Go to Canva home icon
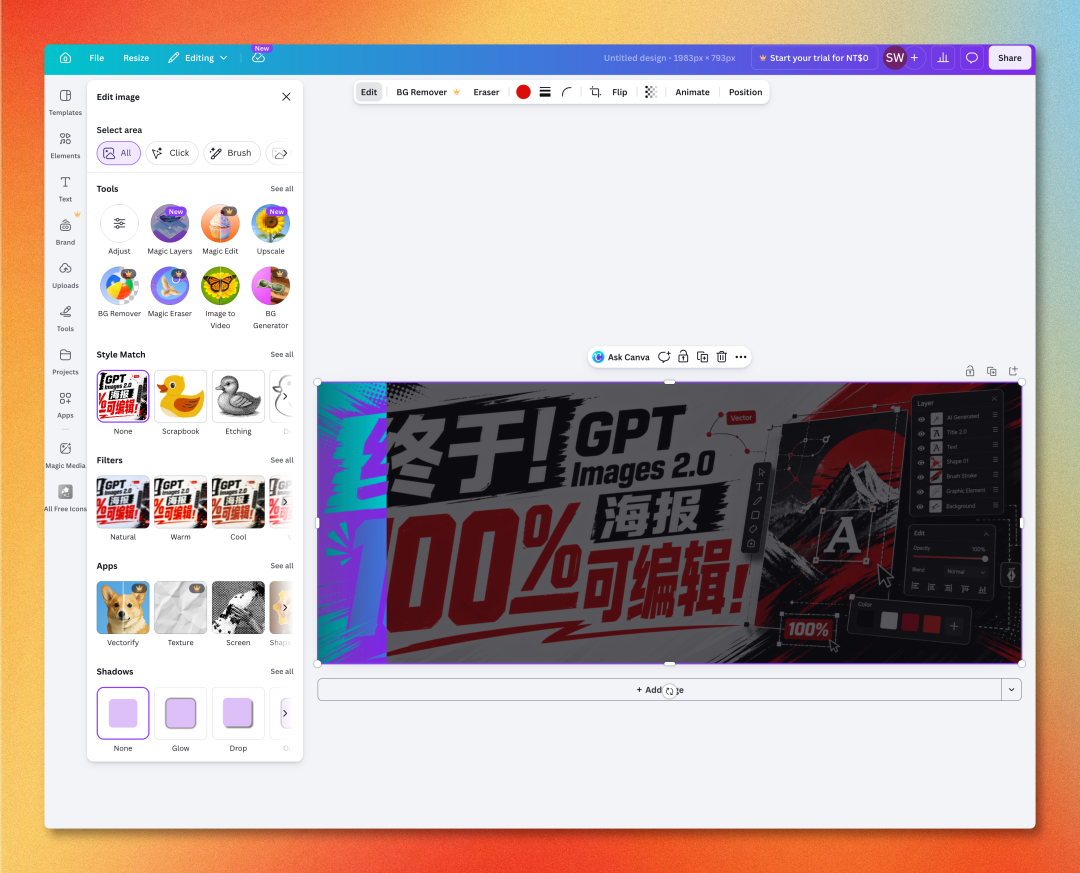 pyautogui.click(x=65, y=58)
